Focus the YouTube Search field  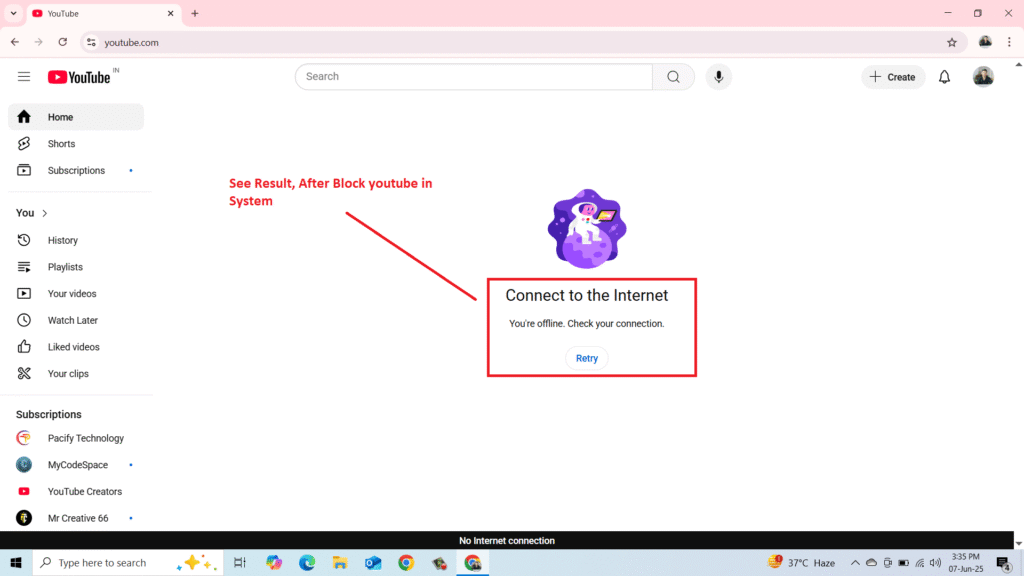tap(474, 77)
